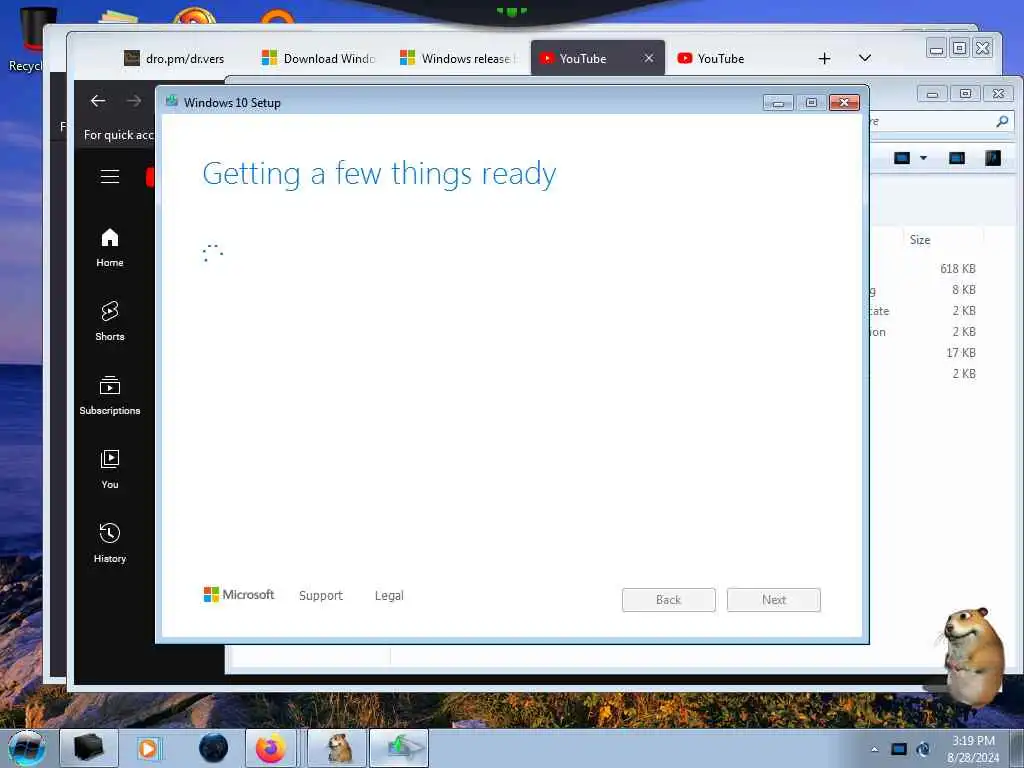The width and height of the screenshot is (1024, 768).
Task: Click the Back button in Setup
Action: (x=669, y=600)
